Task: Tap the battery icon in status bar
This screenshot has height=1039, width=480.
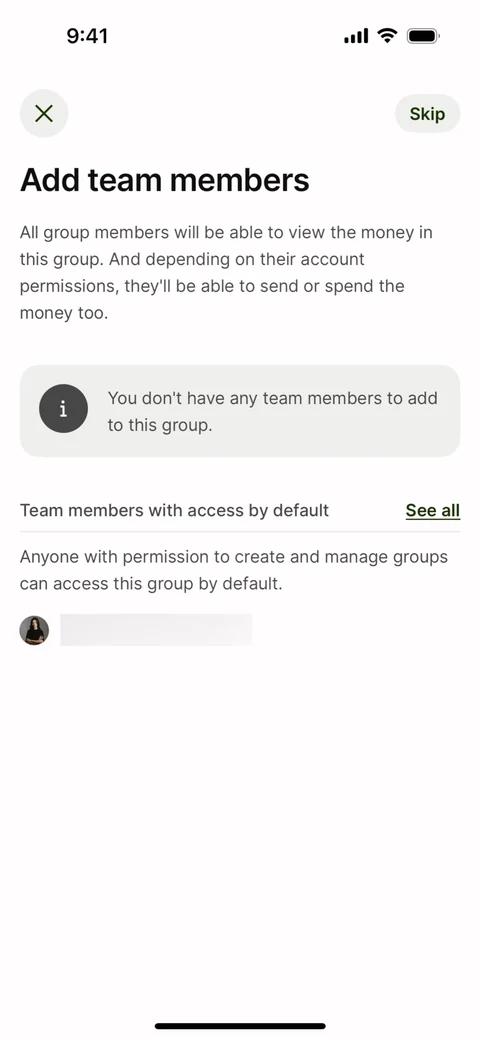Action: click(423, 36)
